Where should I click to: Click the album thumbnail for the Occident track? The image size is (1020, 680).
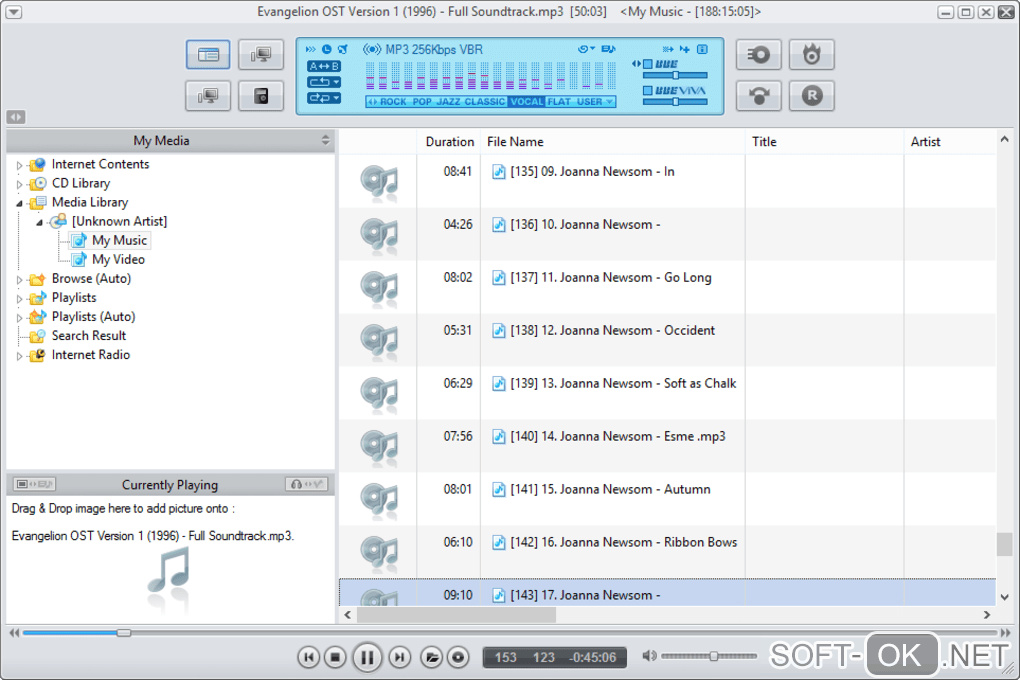tap(379, 340)
